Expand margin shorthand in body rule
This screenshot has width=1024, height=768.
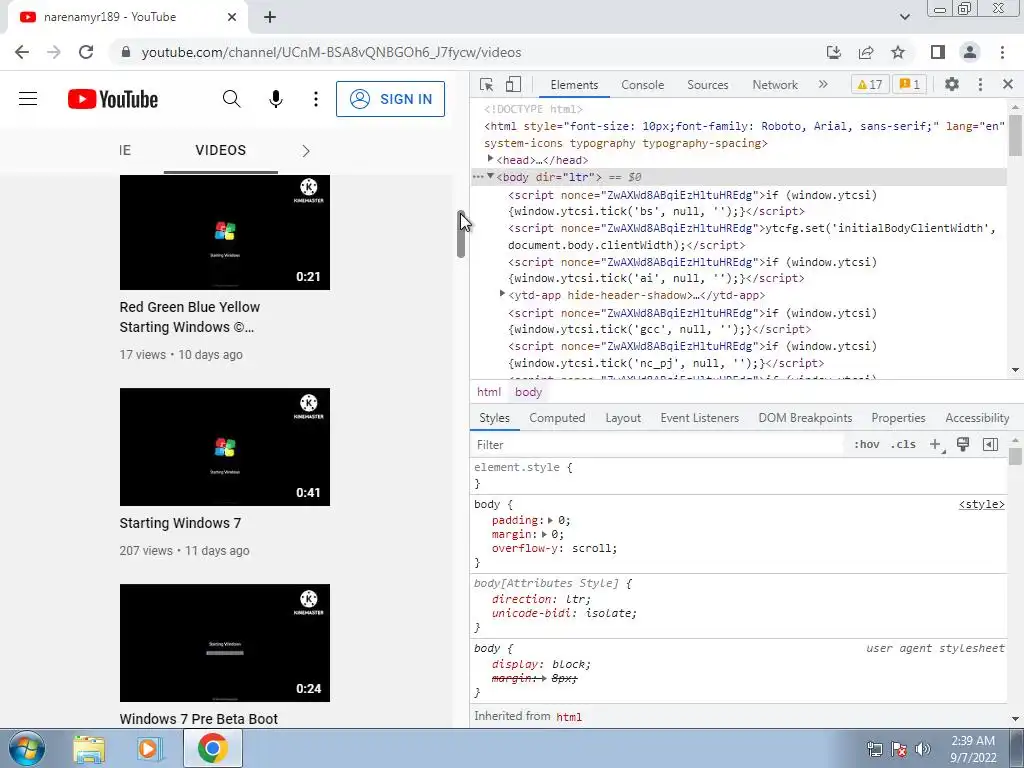[544, 534]
